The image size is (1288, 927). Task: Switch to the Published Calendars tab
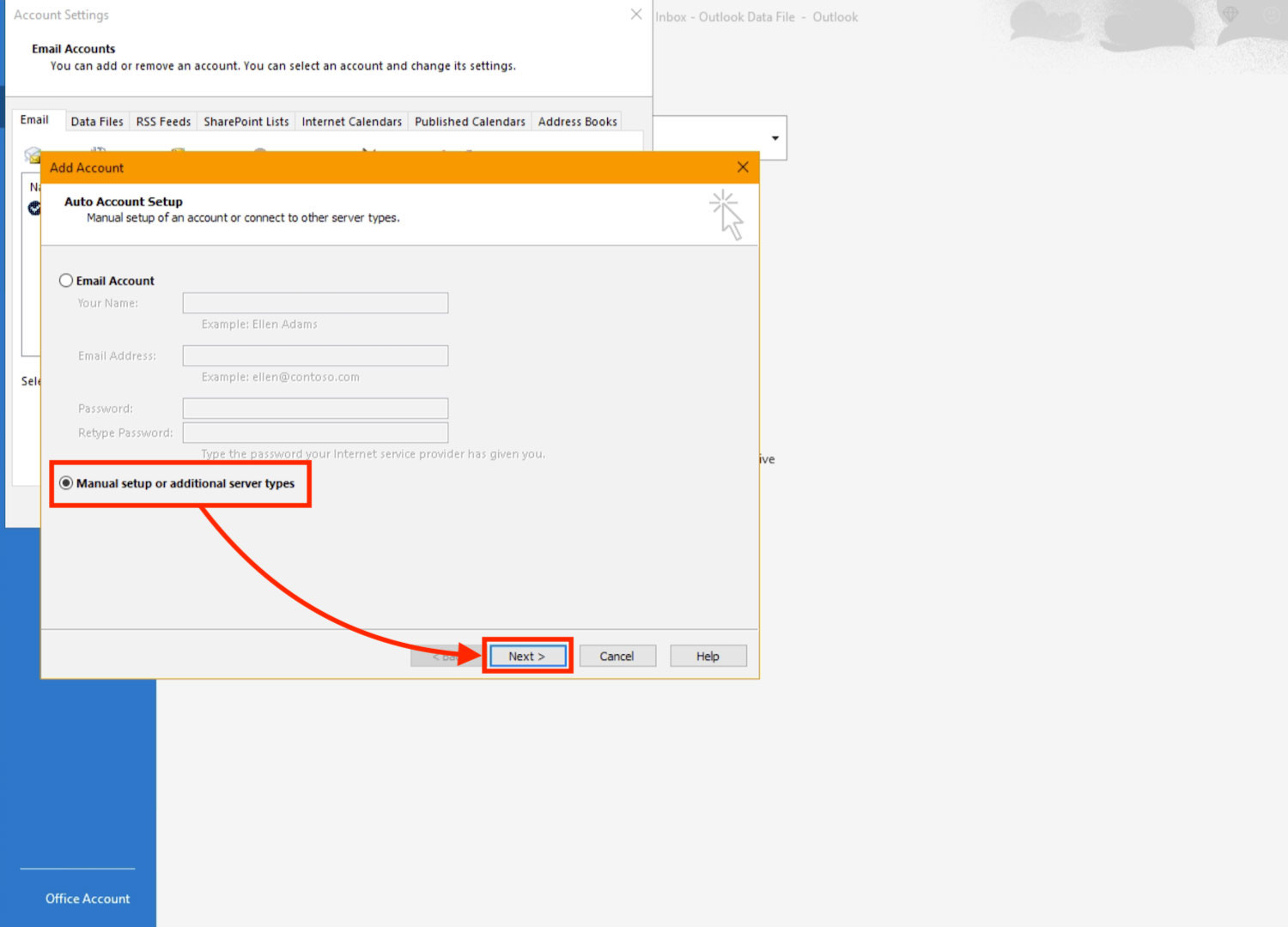470,122
